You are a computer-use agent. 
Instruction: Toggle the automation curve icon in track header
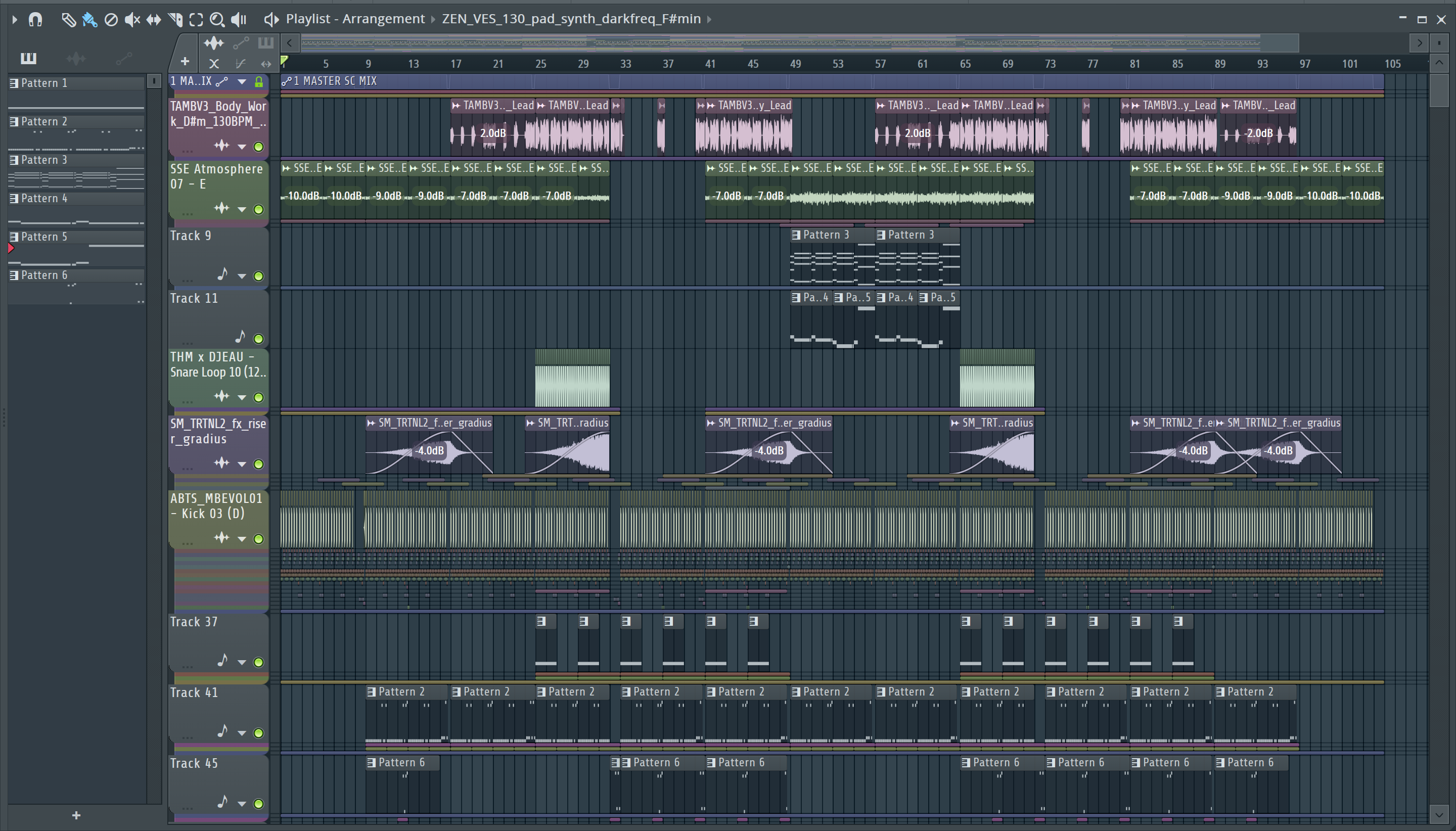tap(240, 63)
